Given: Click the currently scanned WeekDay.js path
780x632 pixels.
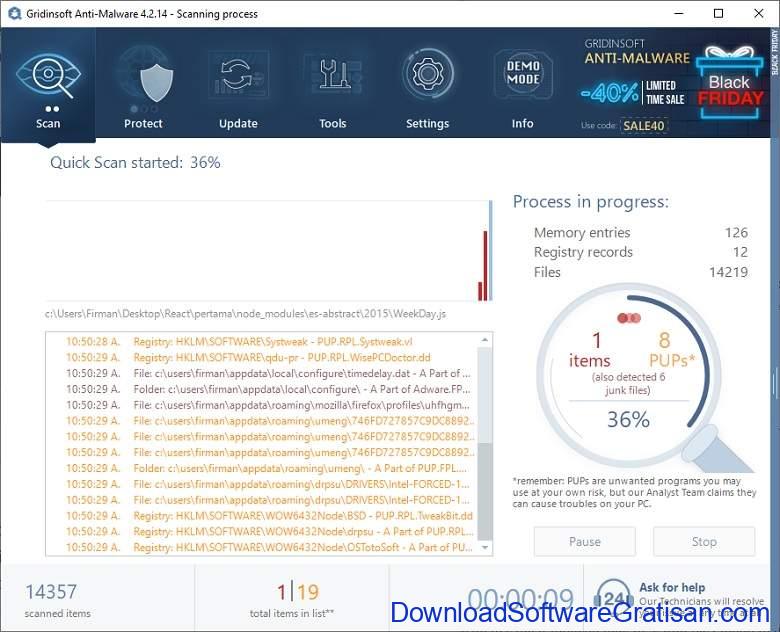Looking at the screenshot, I should coord(245,314).
